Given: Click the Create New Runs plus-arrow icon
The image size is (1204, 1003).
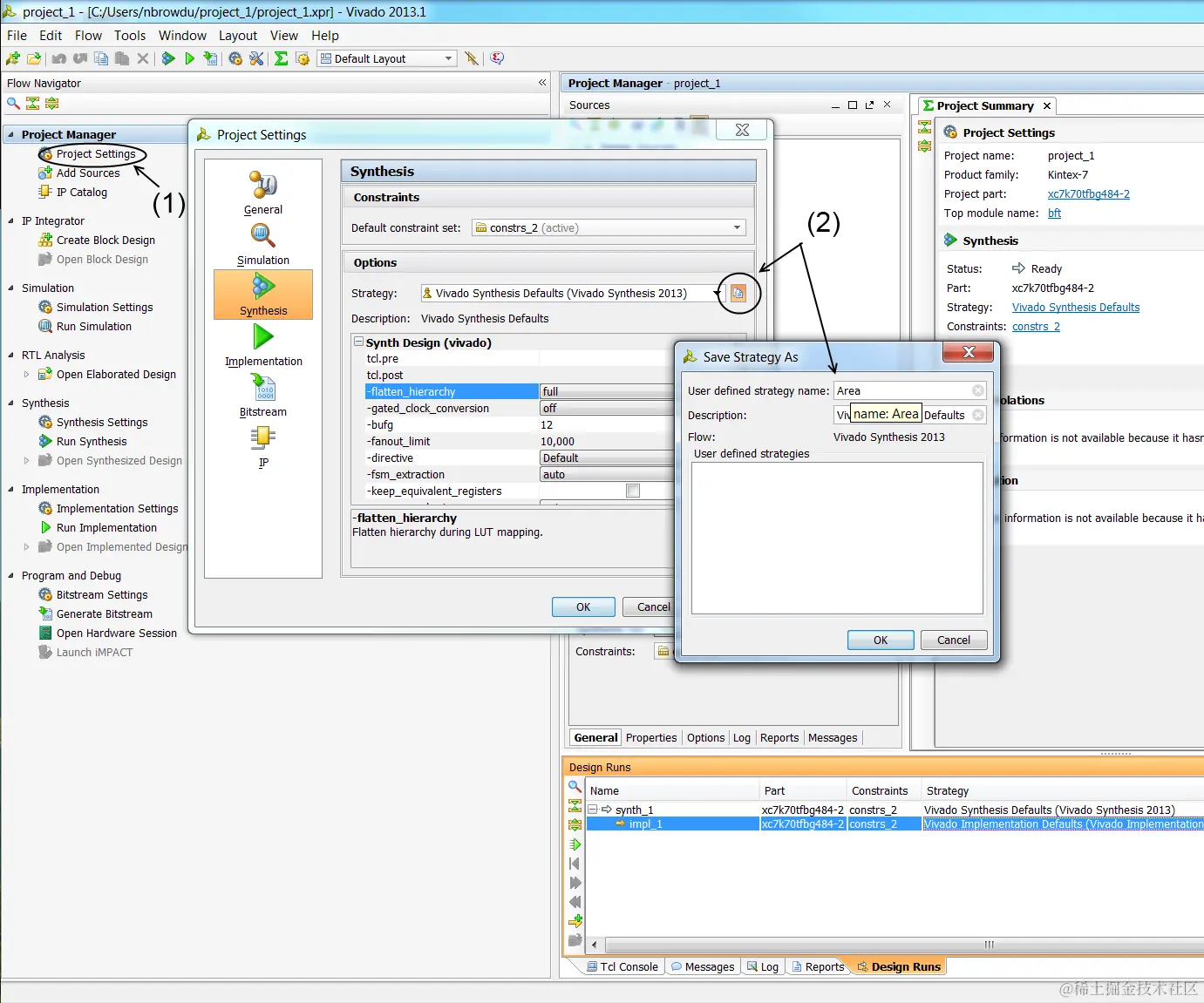Looking at the screenshot, I should 575,921.
